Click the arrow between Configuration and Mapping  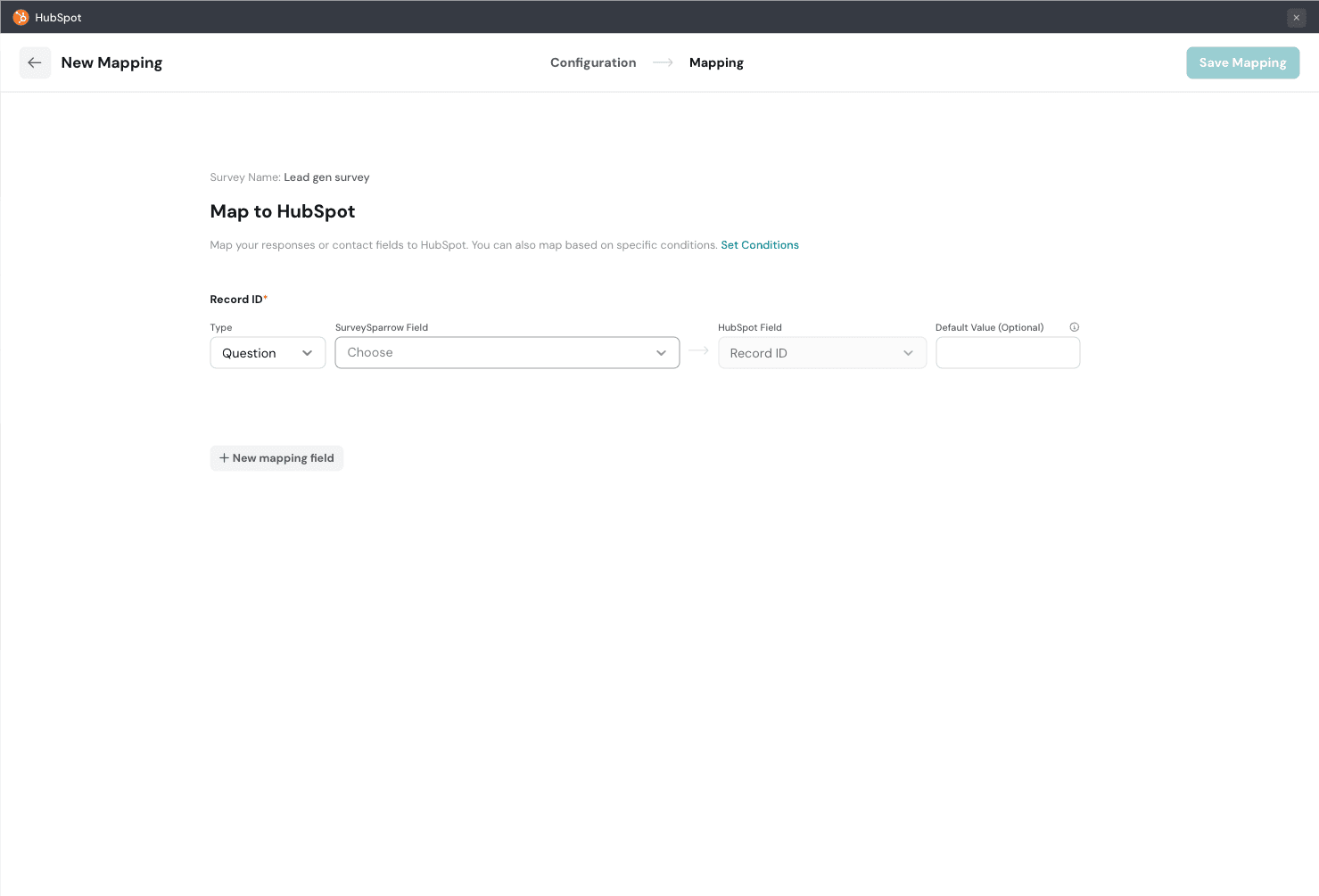[663, 62]
